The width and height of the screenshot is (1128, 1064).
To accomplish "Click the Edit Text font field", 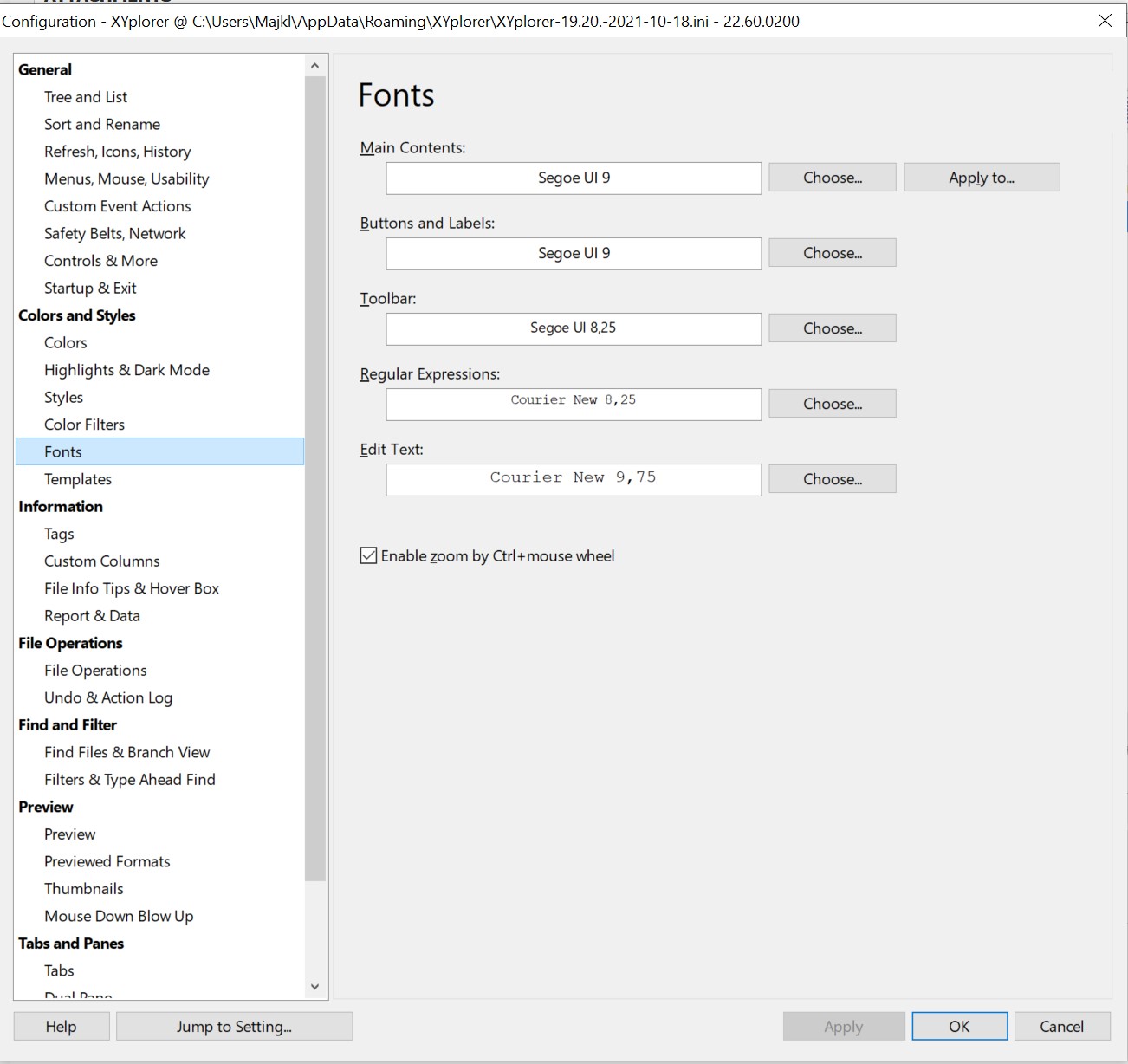I will point(574,479).
